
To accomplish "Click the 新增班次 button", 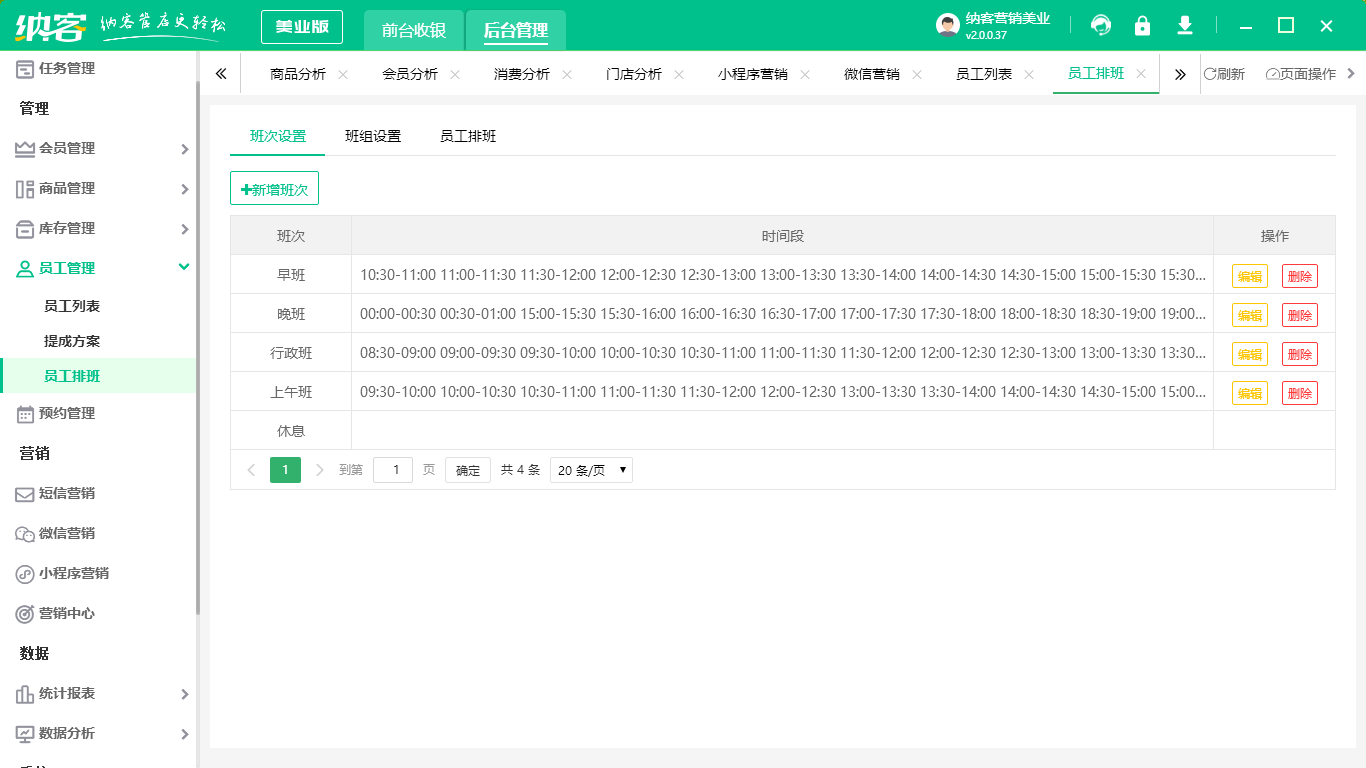I will click(275, 188).
